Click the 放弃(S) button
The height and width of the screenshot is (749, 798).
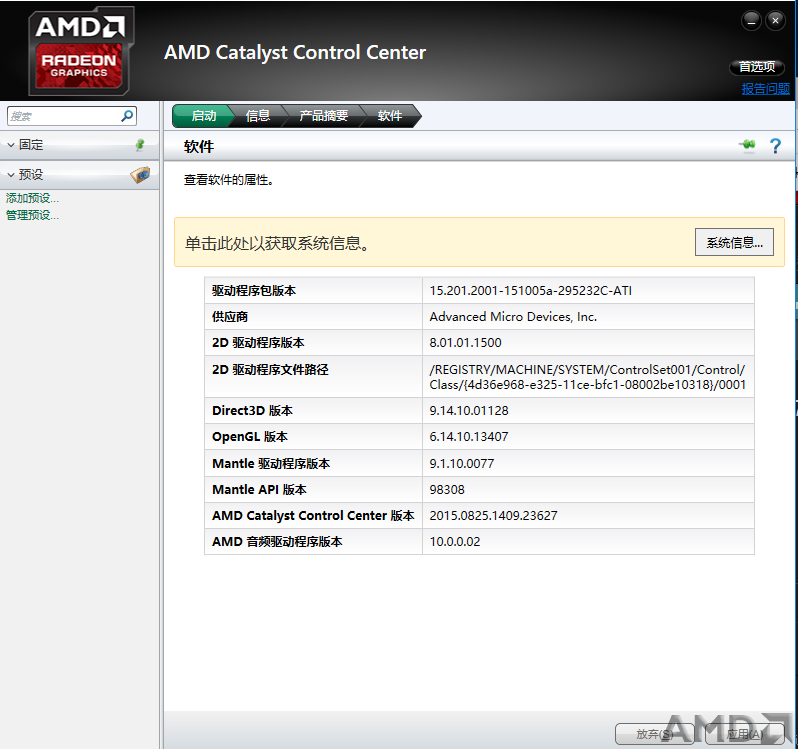coord(654,734)
